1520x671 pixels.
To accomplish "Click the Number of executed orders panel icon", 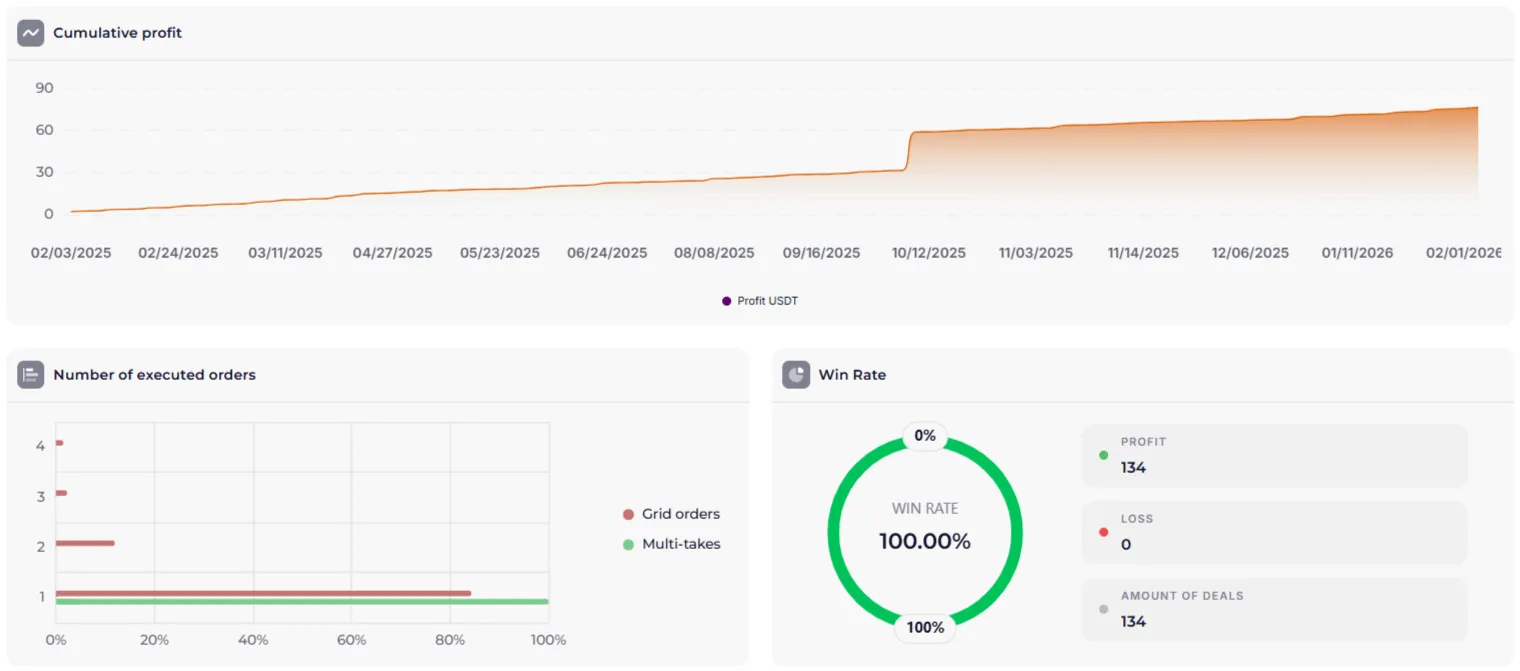I will point(30,374).
